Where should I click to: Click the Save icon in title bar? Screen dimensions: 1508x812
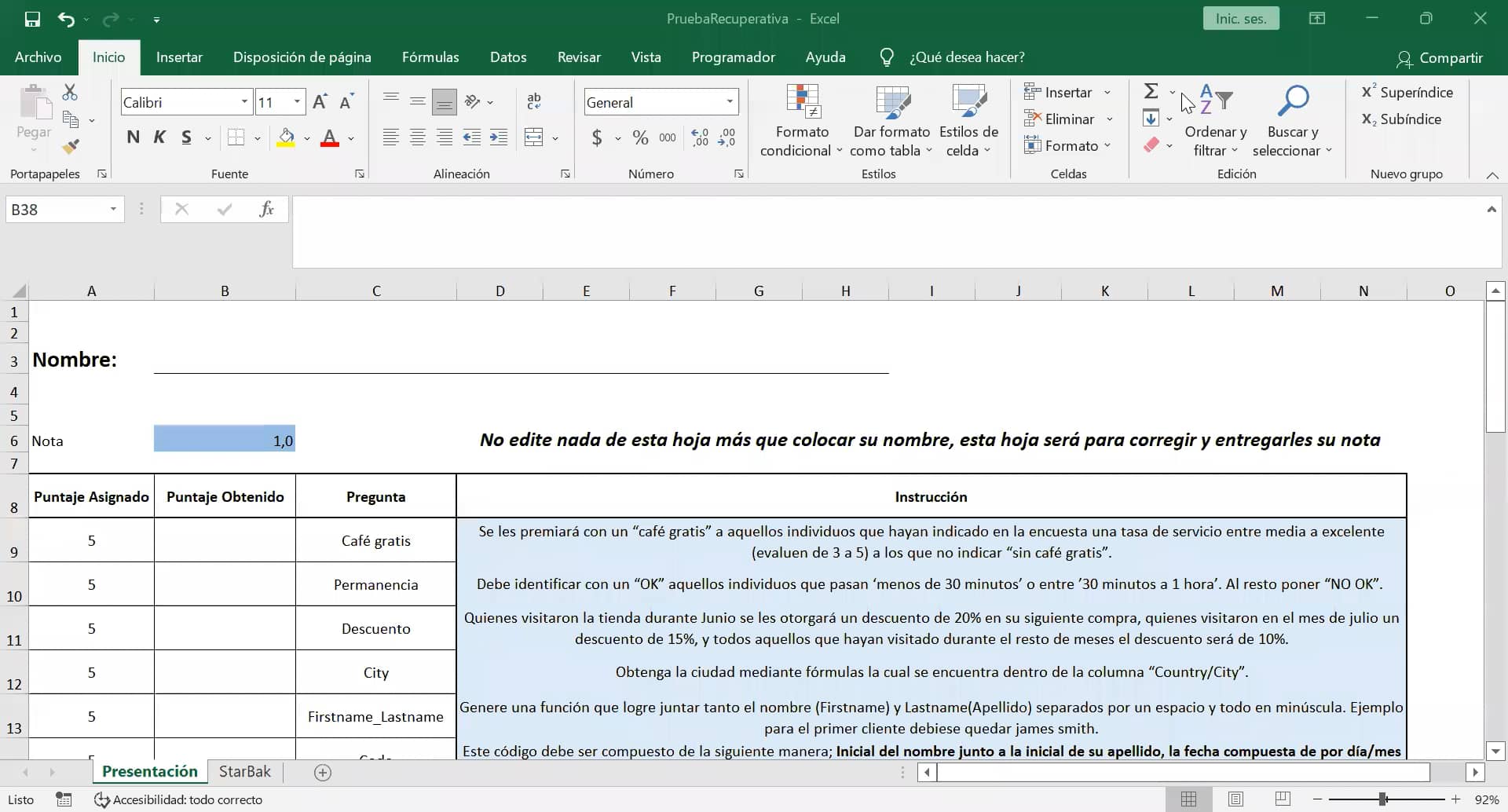(x=32, y=19)
